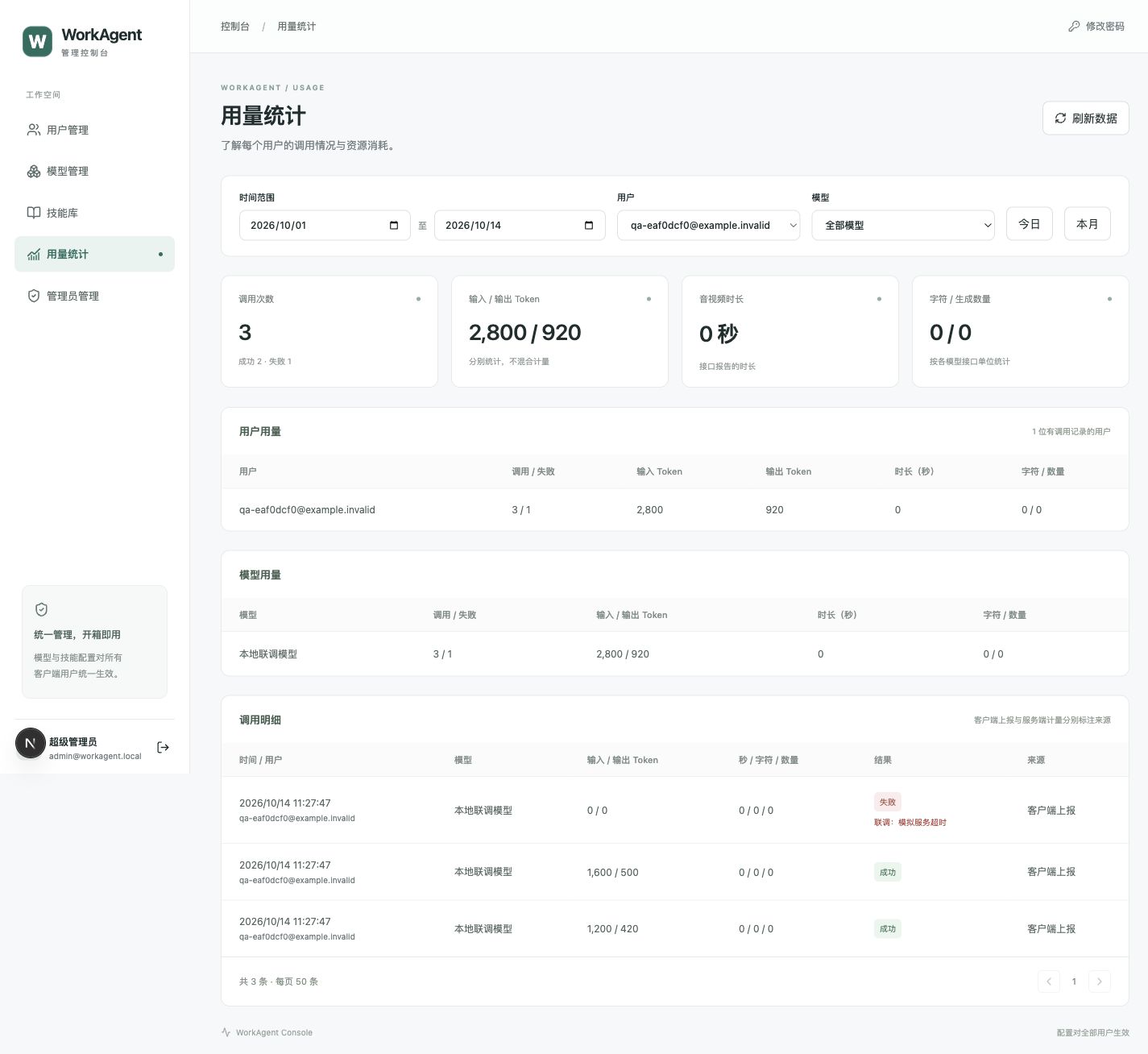The height and width of the screenshot is (1054, 1148).
Task: Click the 技能库 book icon
Action: (x=34, y=213)
